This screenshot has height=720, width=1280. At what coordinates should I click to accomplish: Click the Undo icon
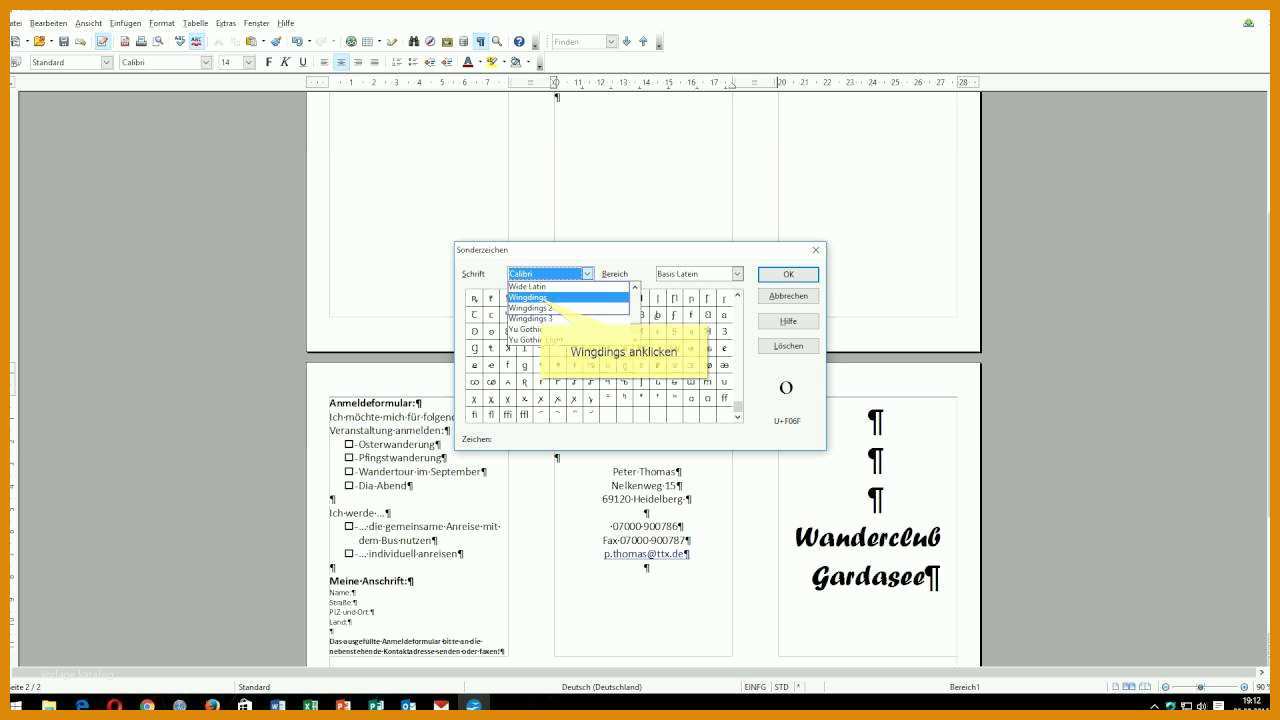point(297,41)
